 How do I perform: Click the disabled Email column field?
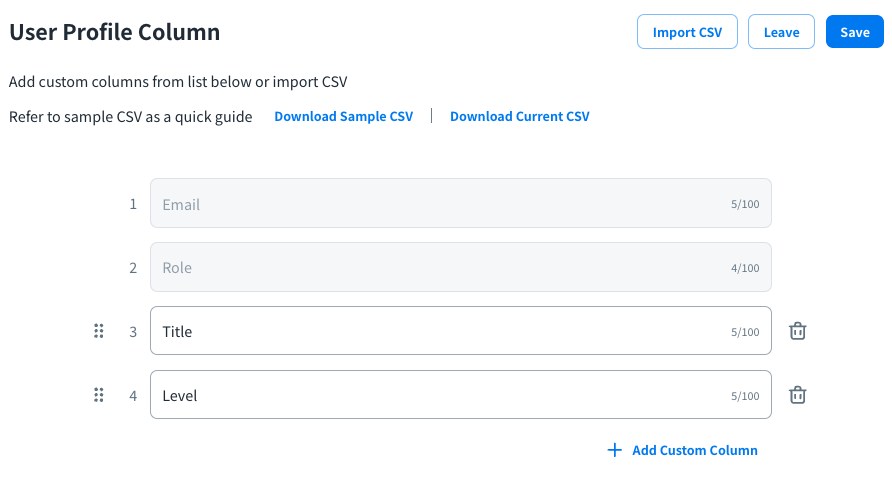pyautogui.click(x=440, y=204)
